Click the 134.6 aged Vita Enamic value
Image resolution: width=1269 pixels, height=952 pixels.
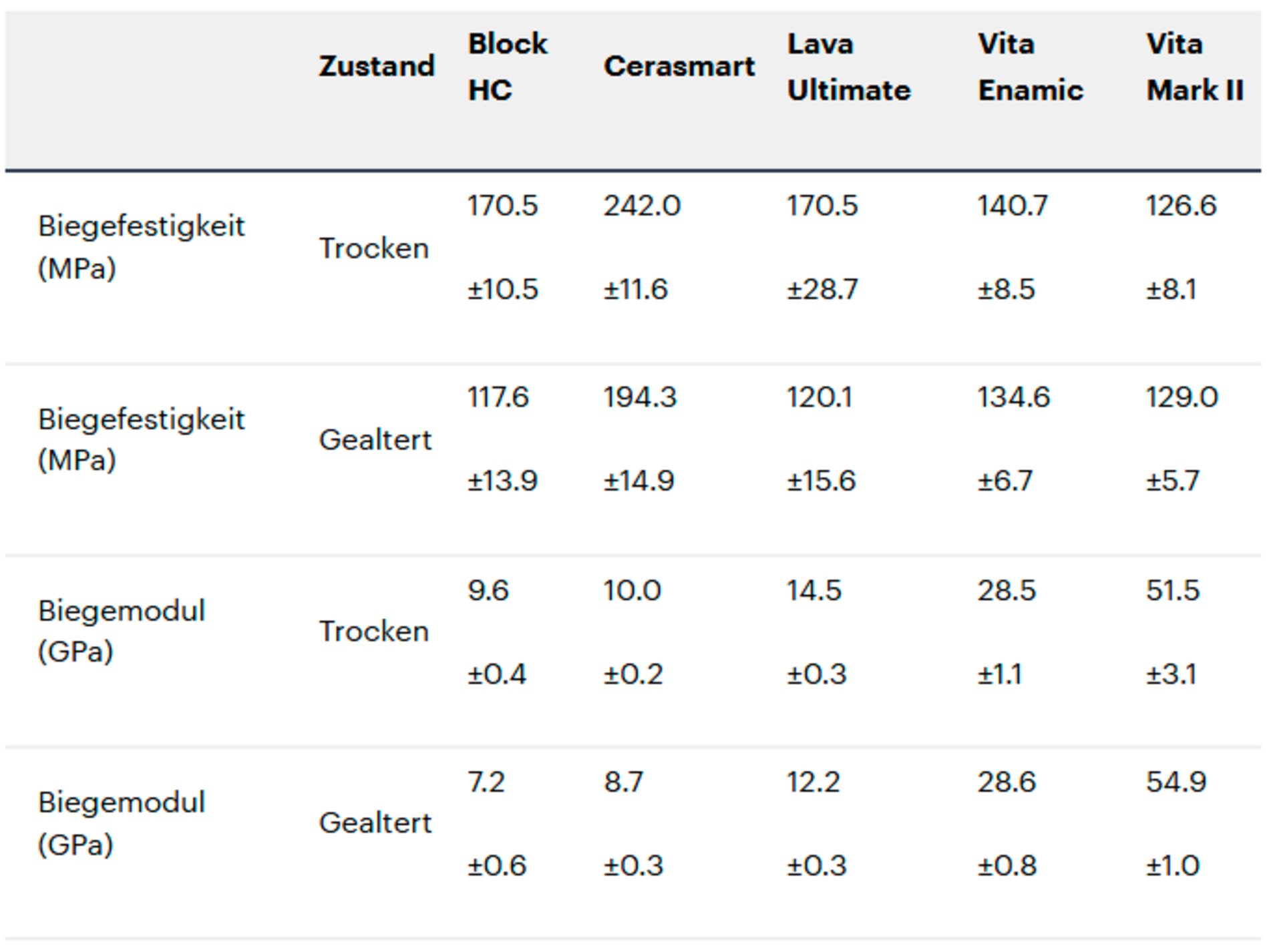[1013, 397]
